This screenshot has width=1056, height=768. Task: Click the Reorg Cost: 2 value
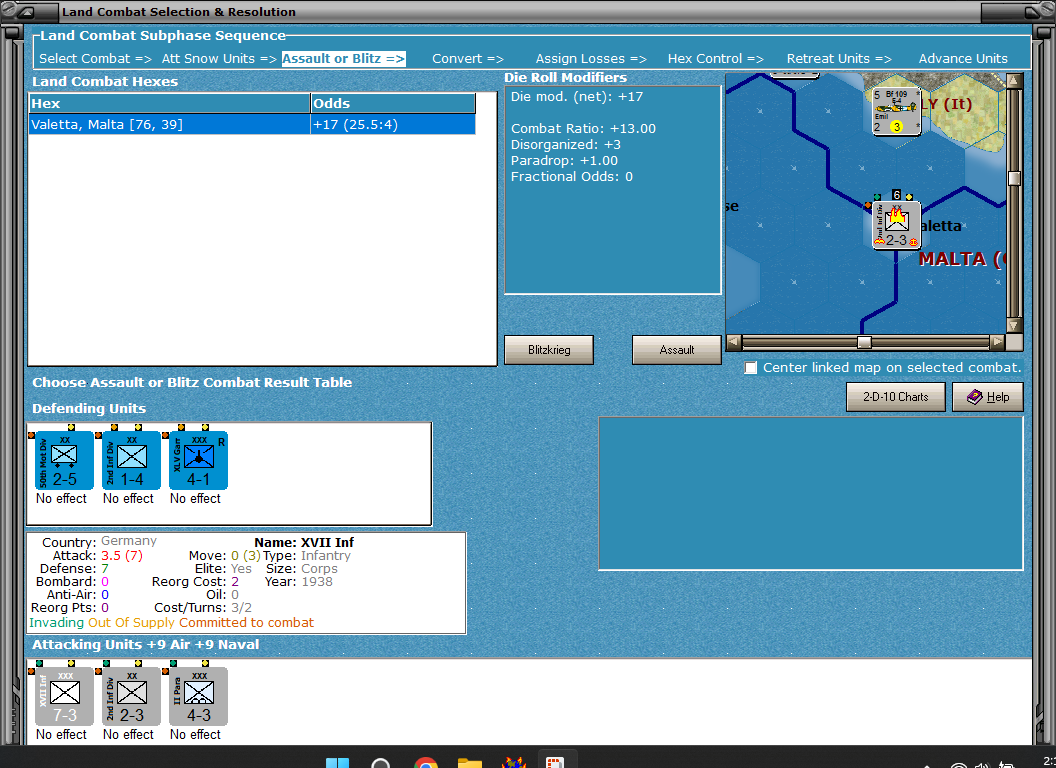point(235,581)
